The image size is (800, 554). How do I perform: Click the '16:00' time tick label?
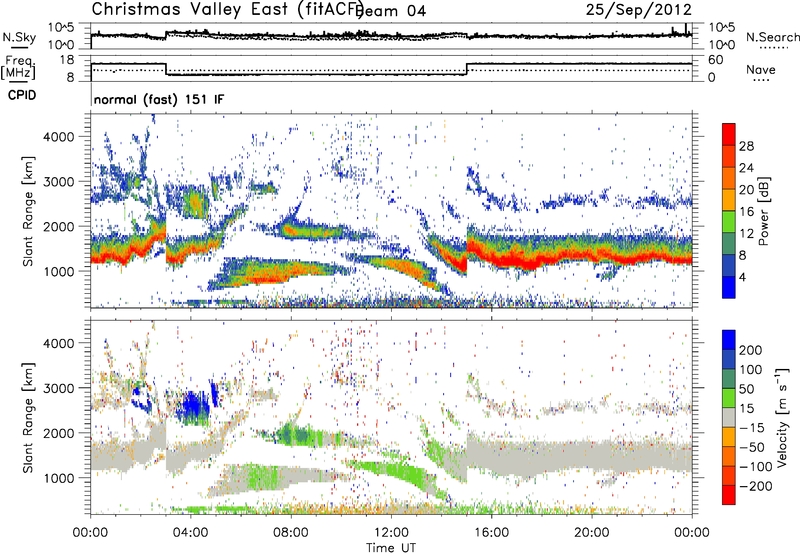491,533
